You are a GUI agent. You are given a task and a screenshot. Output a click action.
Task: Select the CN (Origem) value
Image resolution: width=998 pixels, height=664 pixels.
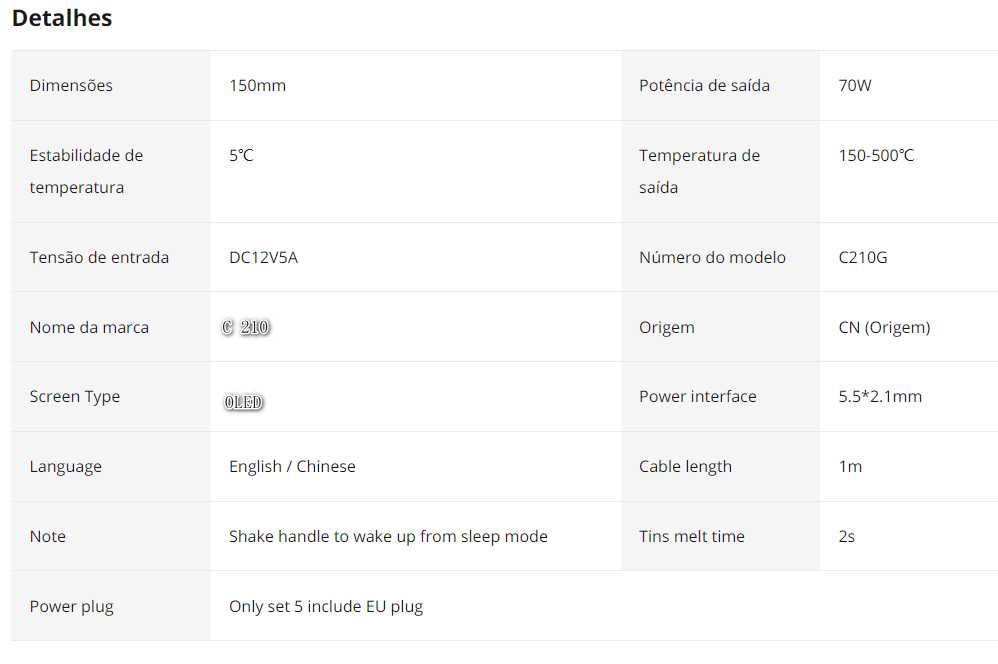tap(884, 327)
